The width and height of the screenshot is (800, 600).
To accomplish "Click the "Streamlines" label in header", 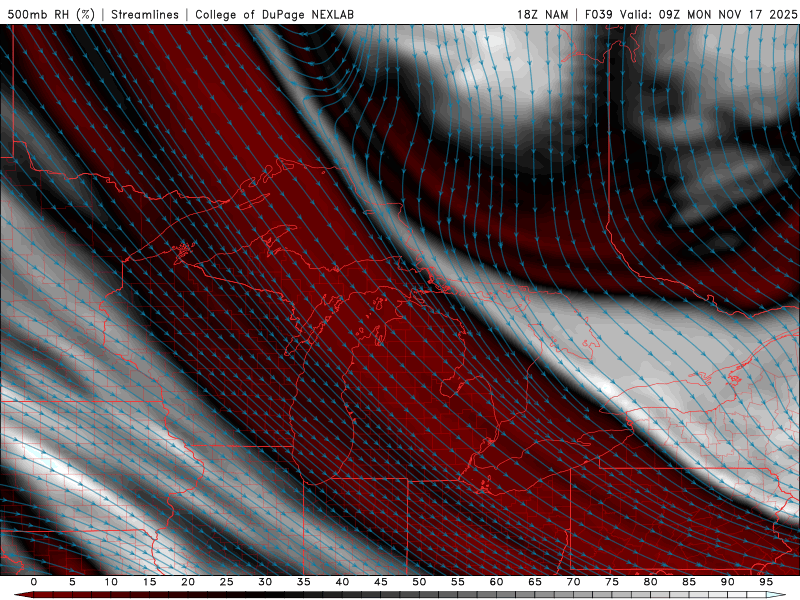I will click(x=145, y=14).
